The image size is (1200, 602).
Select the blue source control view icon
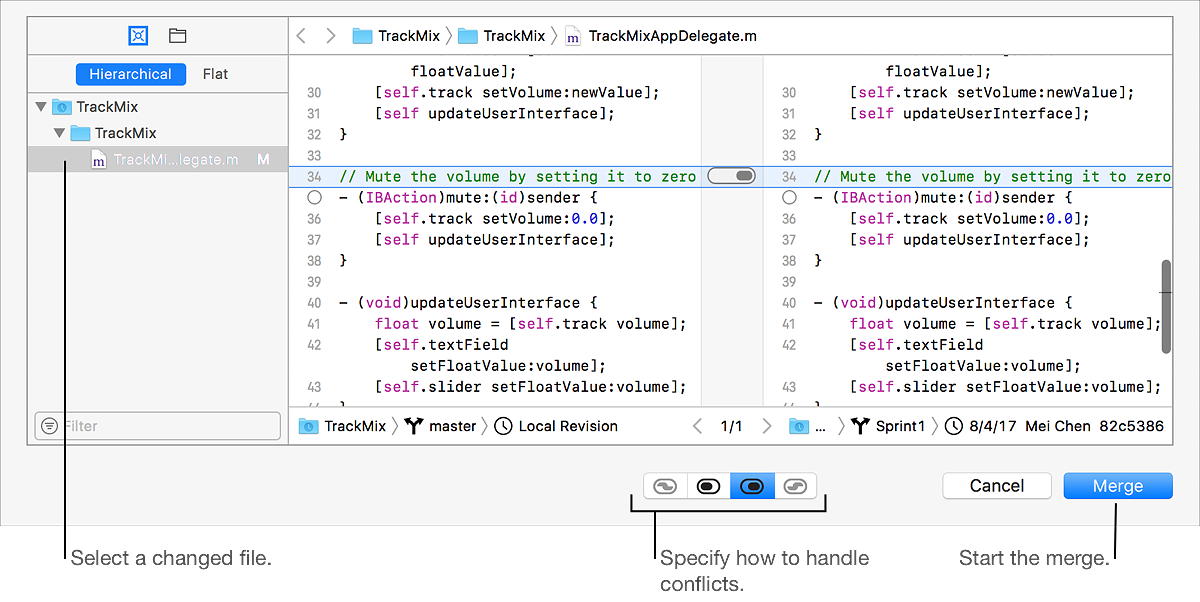[138, 36]
